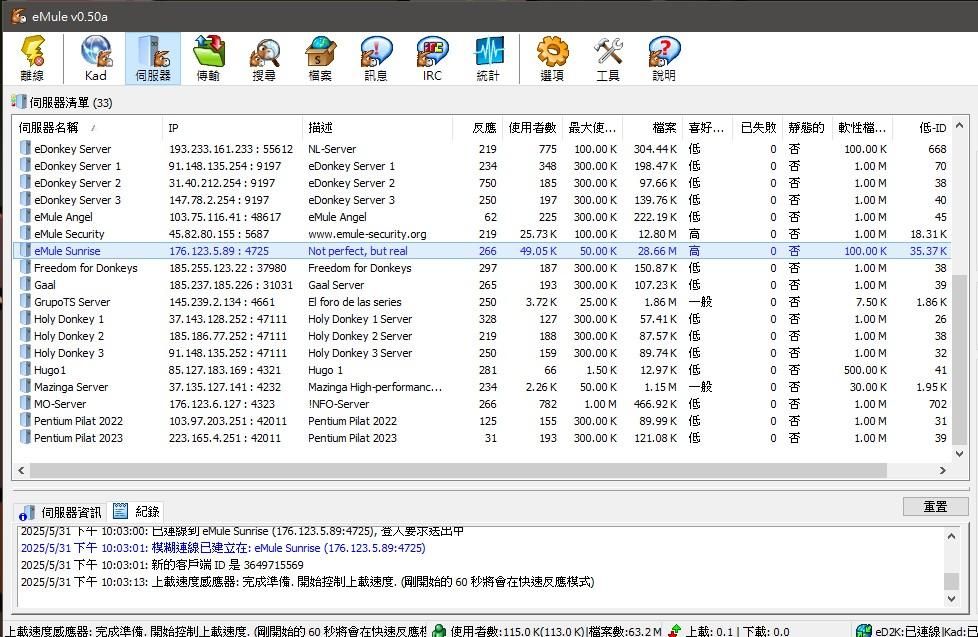Click the log panel scroll down arrow
Viewport: 978px width, 637px height.
[951, 598]
